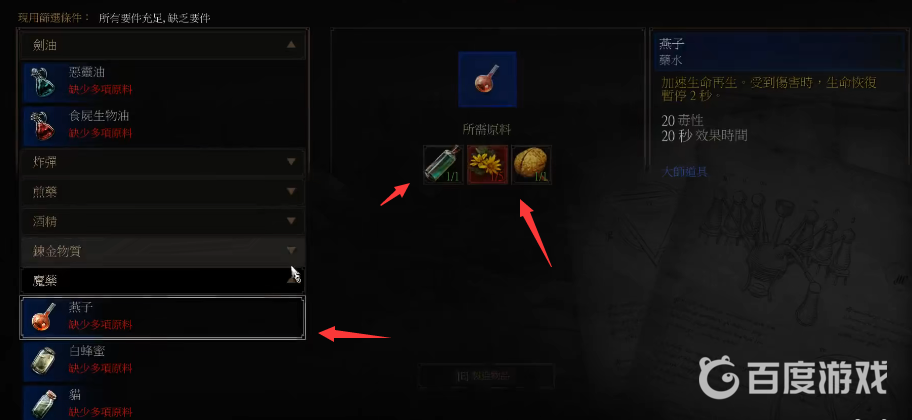
Task: Click the large 燕子 potion preview image
Action: (x=487, y=79)
